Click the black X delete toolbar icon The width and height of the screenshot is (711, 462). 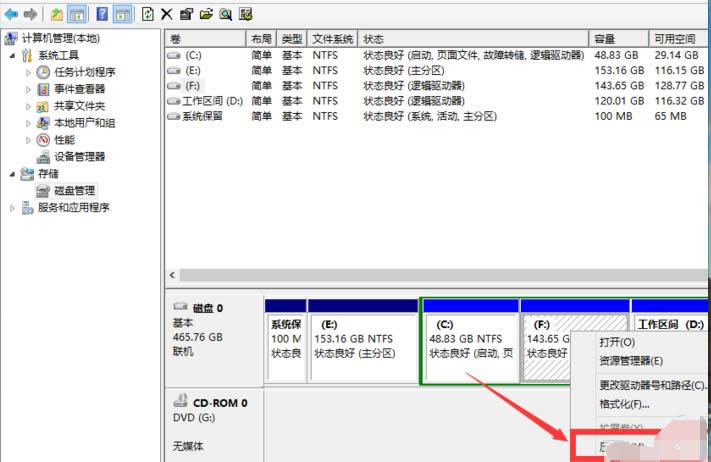pos(167,14)
